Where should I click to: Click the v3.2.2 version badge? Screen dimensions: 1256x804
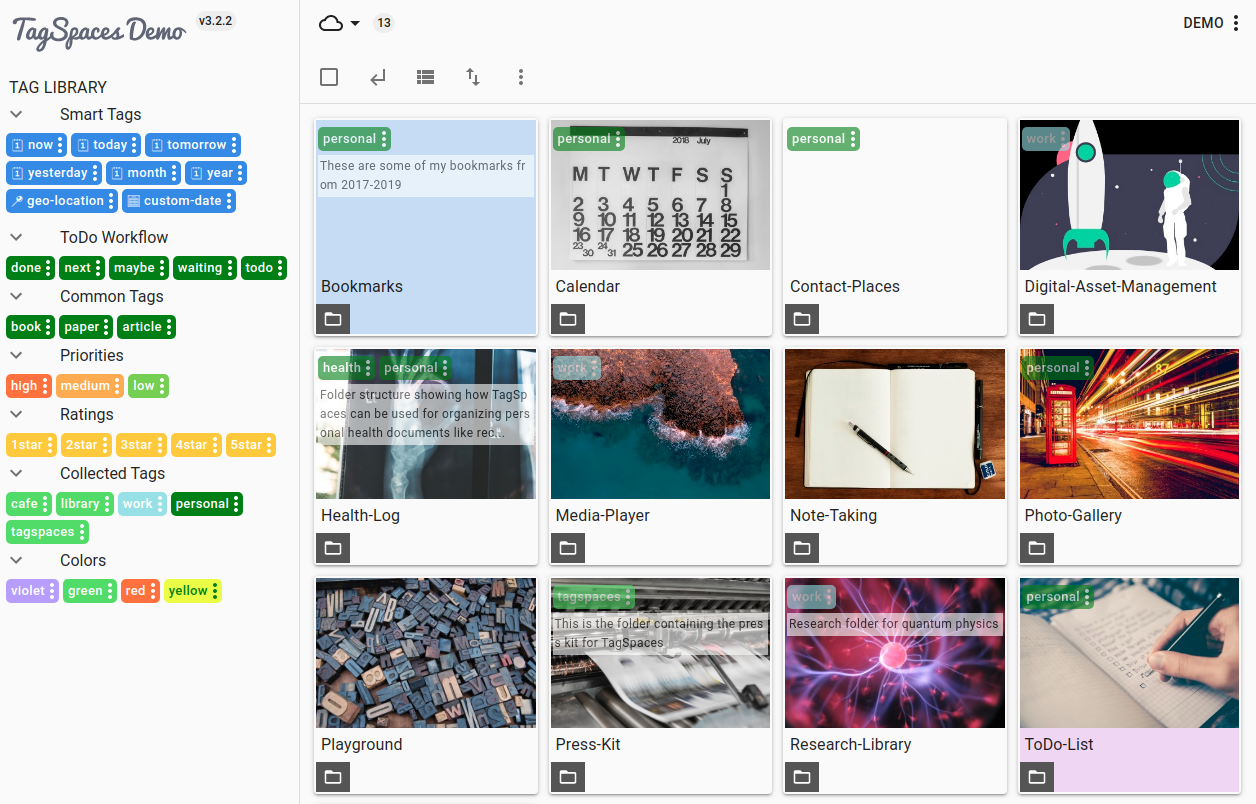[x=215, y=20]
